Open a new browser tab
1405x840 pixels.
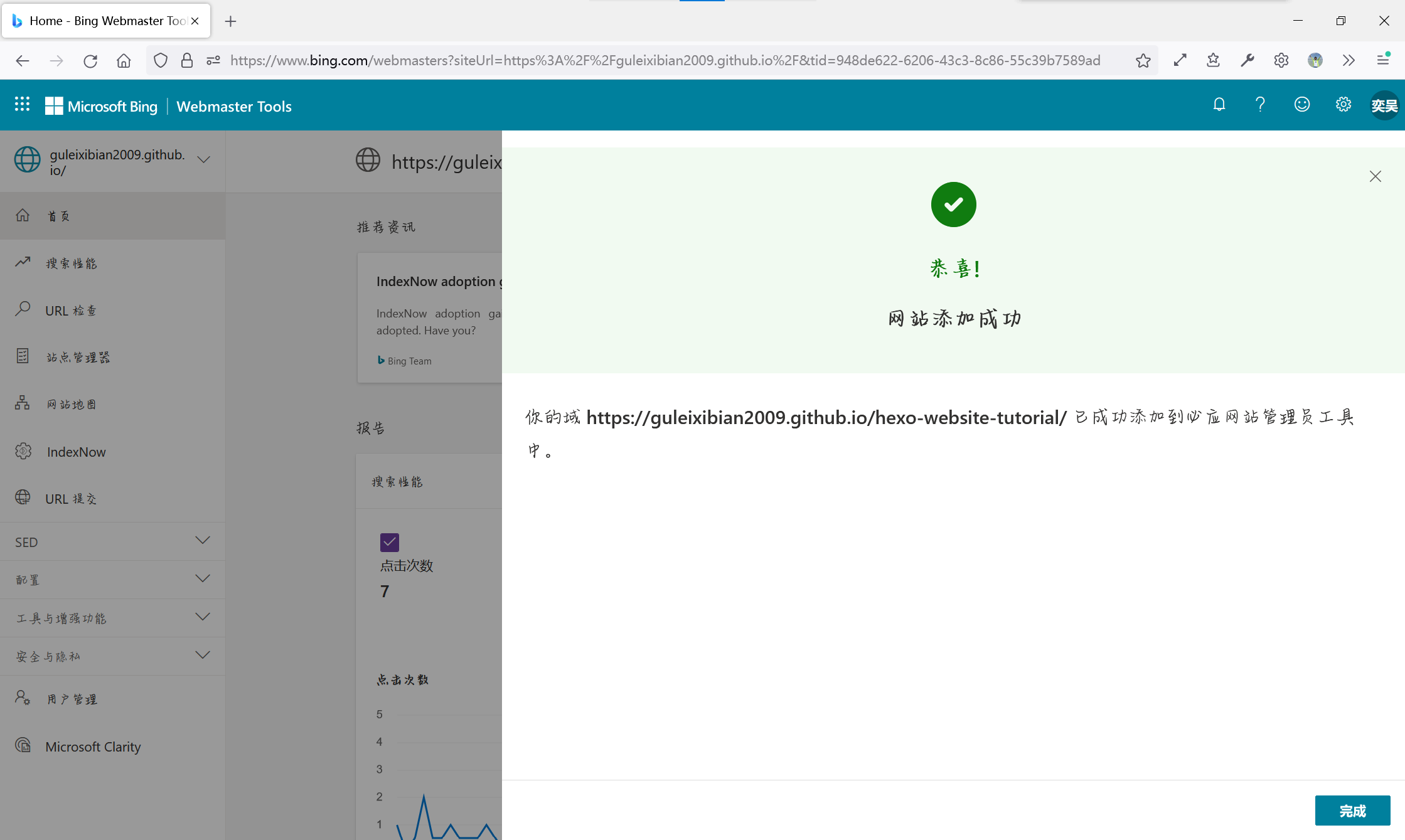click(x=230, y=21)
